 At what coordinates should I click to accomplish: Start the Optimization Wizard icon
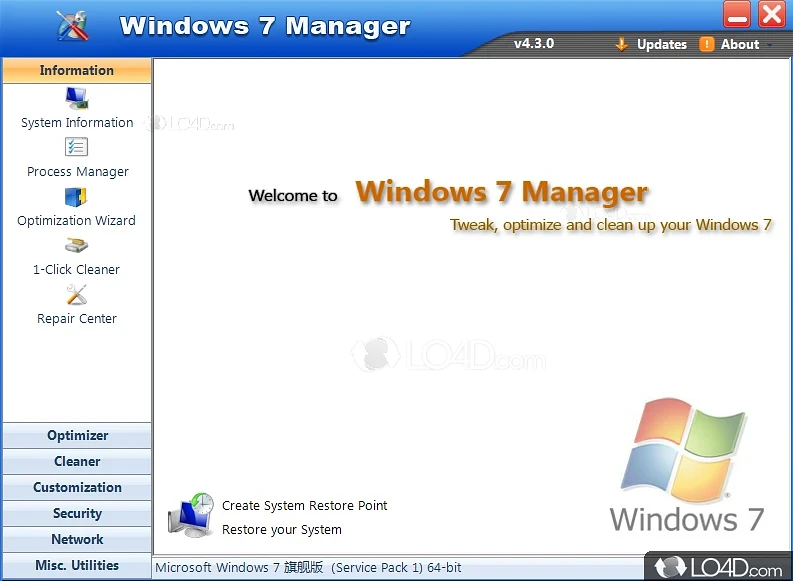click(76, 197)
